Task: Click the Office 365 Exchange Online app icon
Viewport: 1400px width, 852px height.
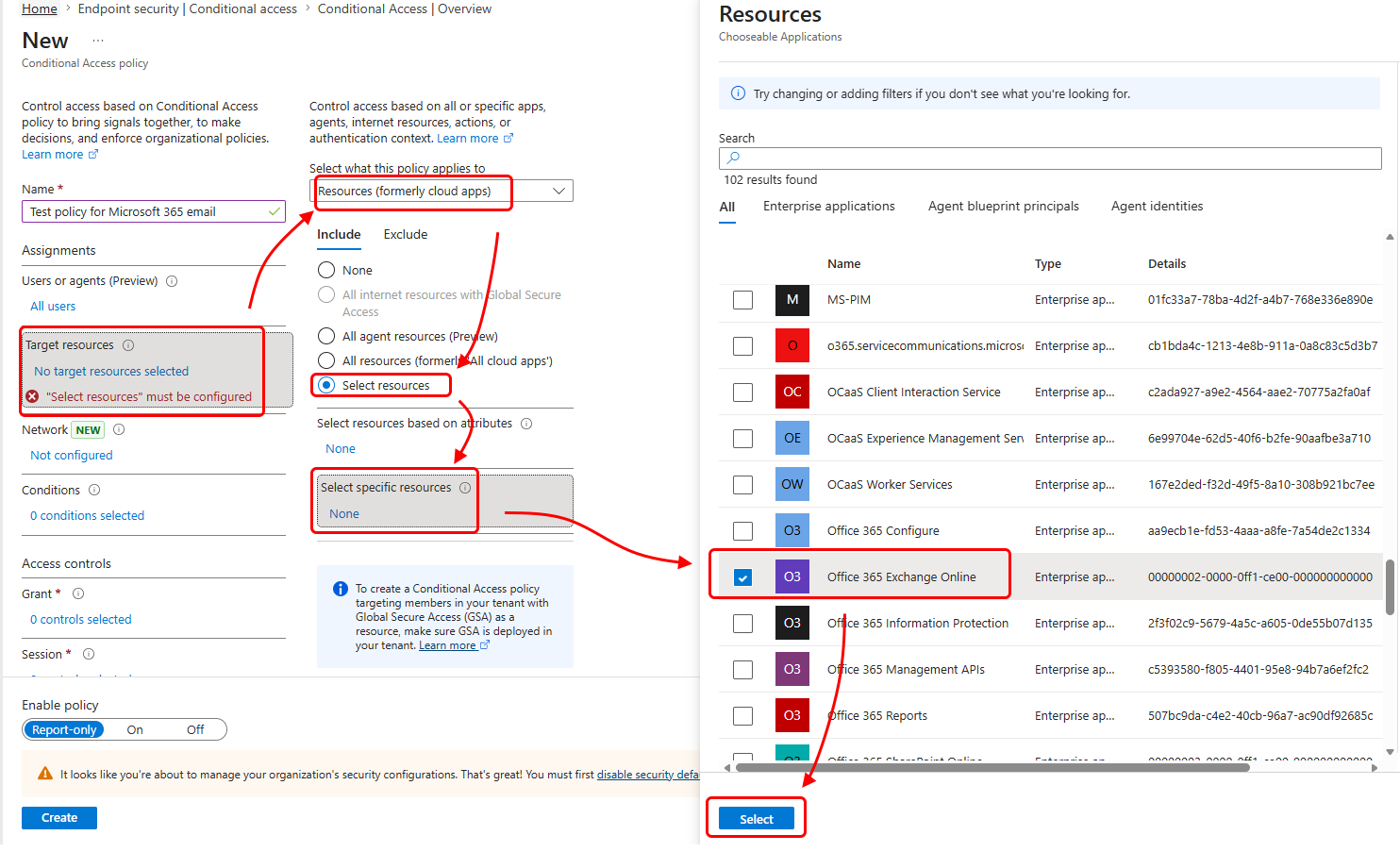Action: pyautogui.click(x=792, y=576)
